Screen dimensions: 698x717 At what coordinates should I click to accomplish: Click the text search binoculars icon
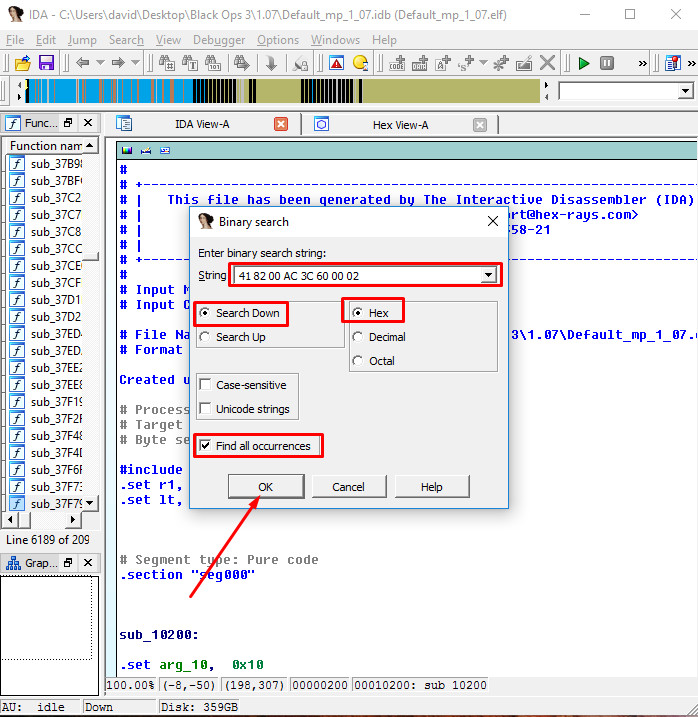pos(189,63)
